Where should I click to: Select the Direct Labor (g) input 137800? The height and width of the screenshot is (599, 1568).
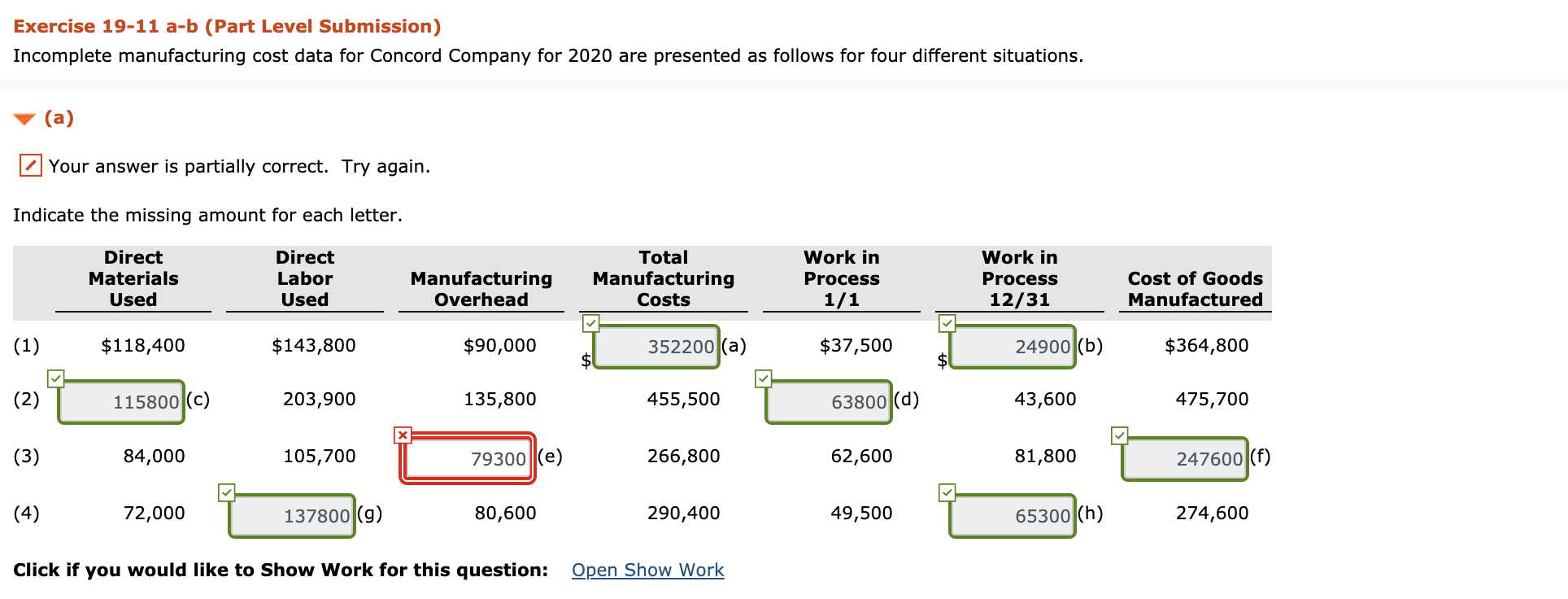(292, 516)
